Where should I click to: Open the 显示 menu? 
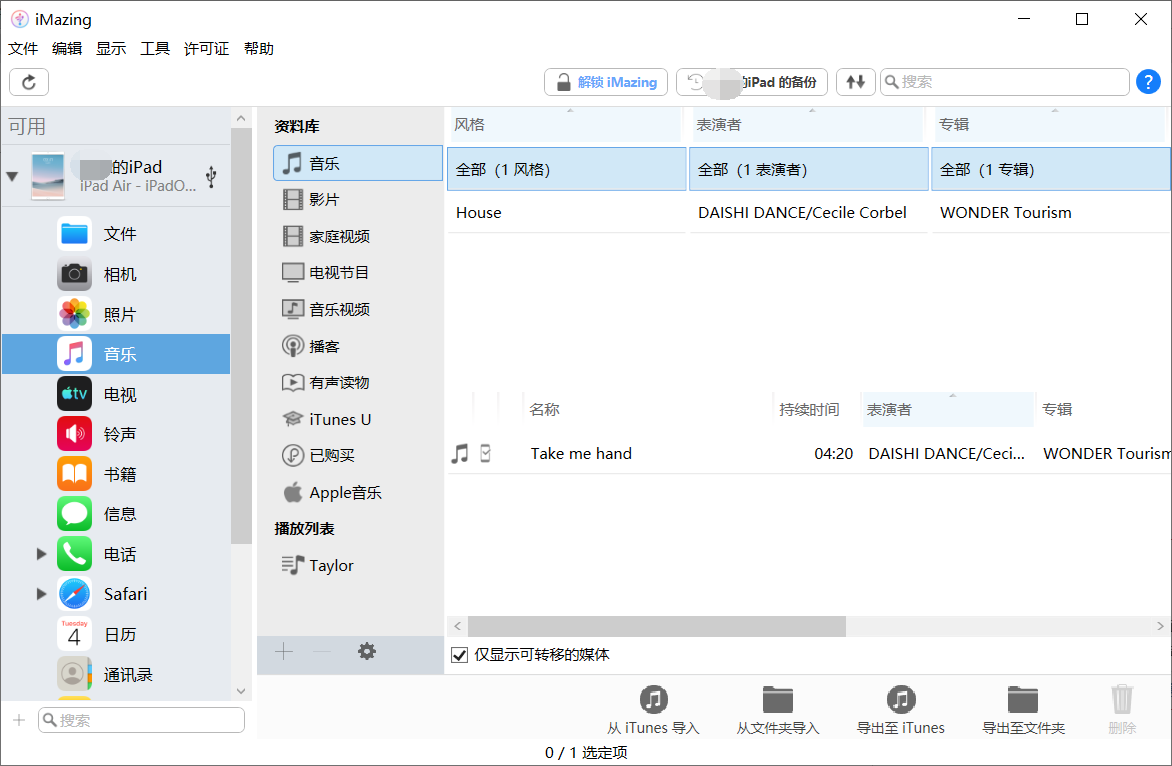[x=111, y=49]
